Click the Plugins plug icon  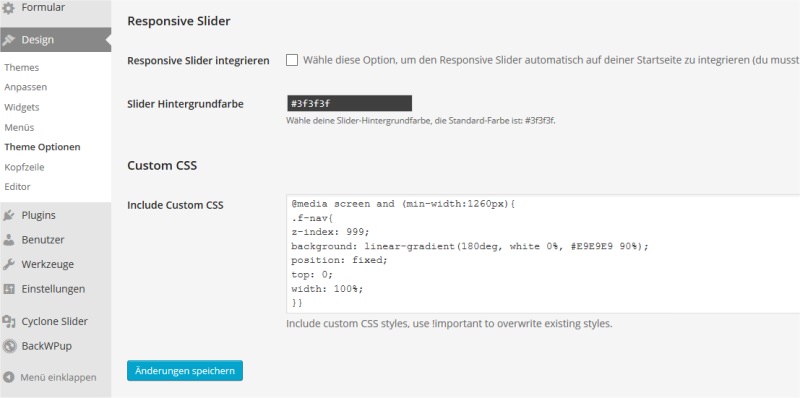9,215
